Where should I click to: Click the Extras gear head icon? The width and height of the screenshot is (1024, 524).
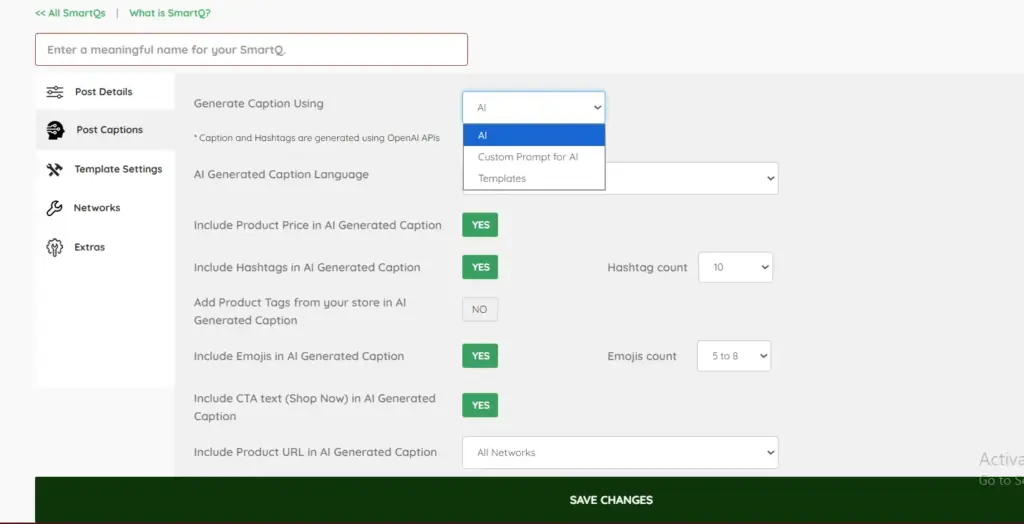click(55, 247)
